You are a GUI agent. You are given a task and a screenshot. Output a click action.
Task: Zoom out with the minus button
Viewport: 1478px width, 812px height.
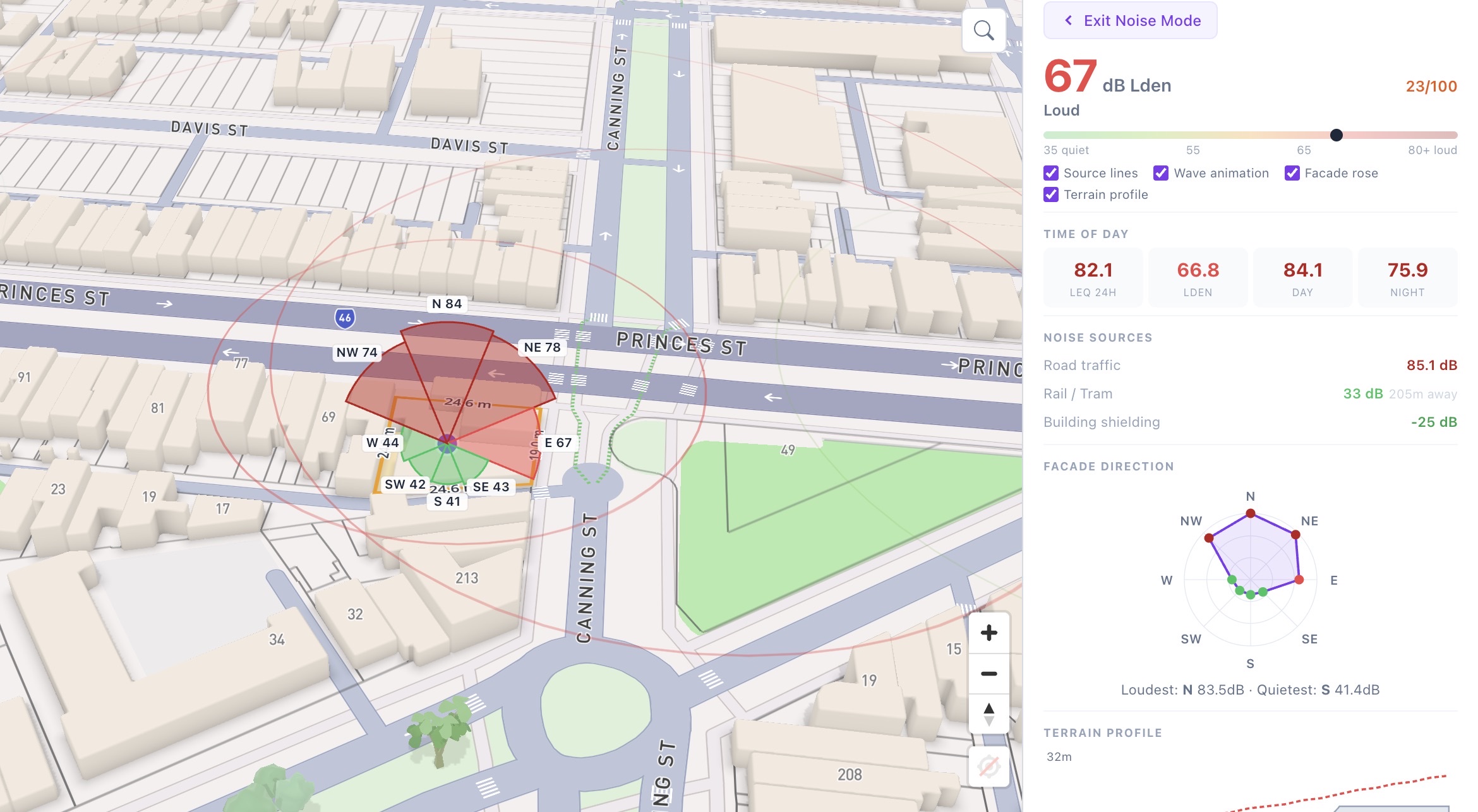989,674
